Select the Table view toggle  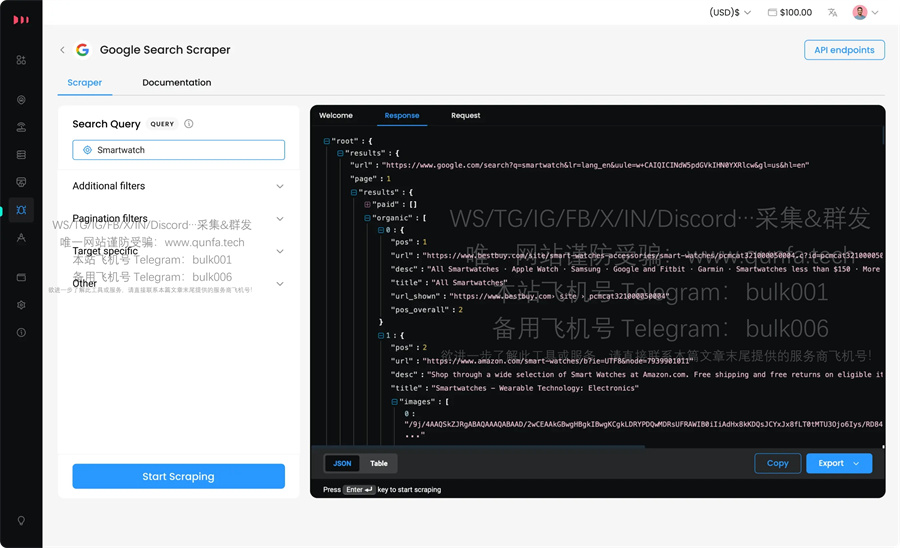(x=379, y=464)
